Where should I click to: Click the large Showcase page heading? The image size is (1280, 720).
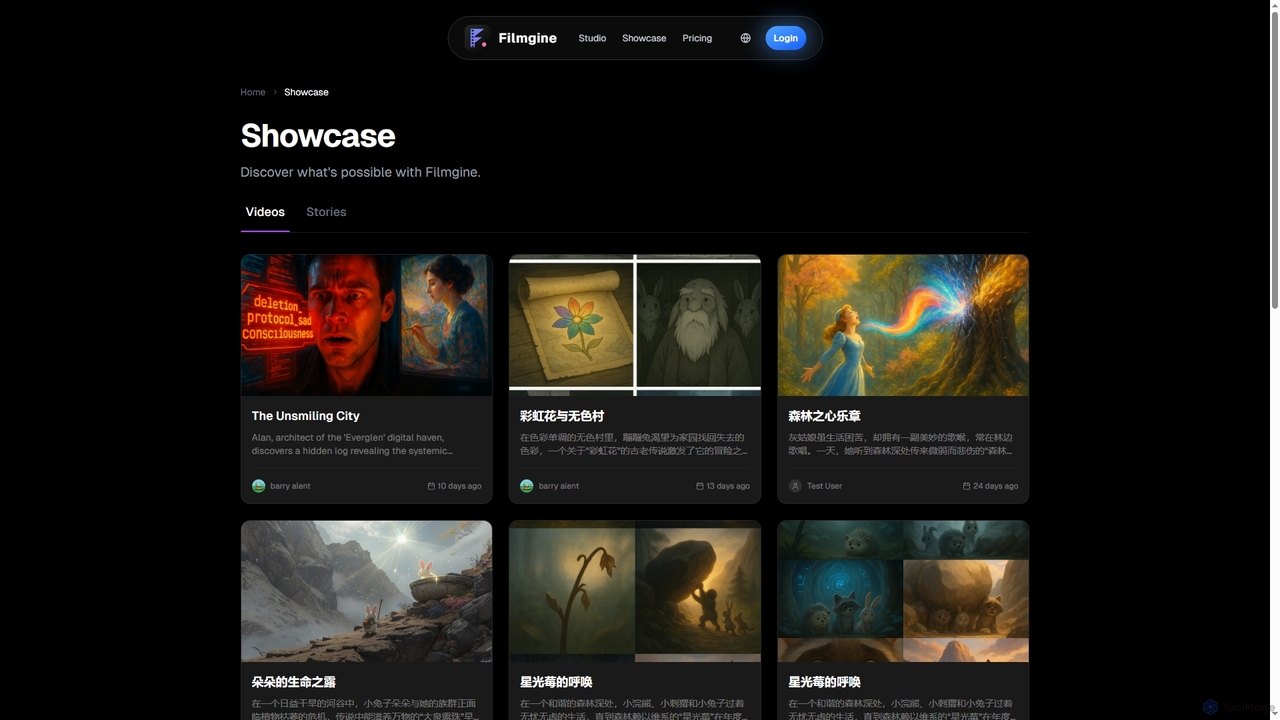318,136
